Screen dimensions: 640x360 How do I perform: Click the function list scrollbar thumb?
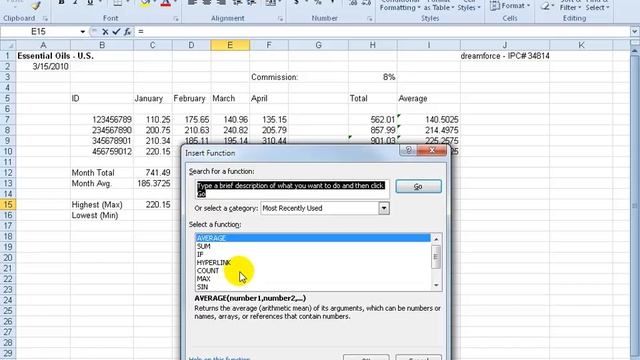click(x=436, y=257)
